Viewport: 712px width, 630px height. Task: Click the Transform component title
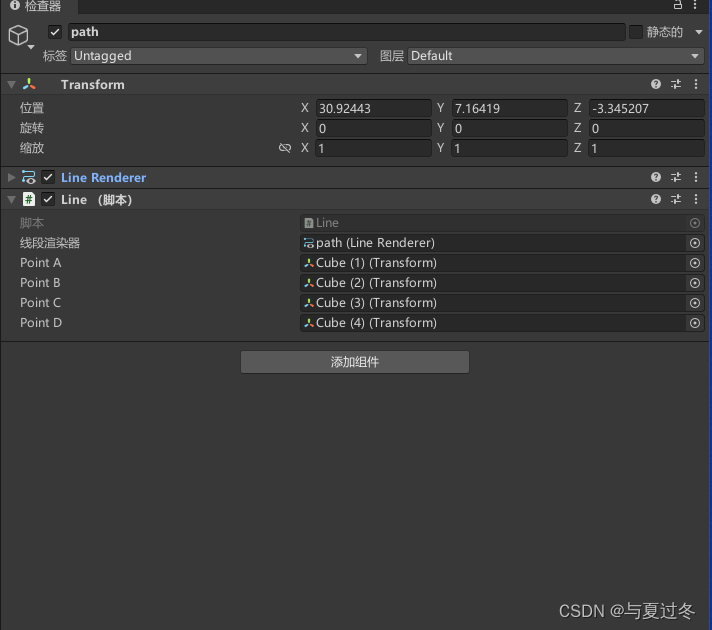(93, 84)
